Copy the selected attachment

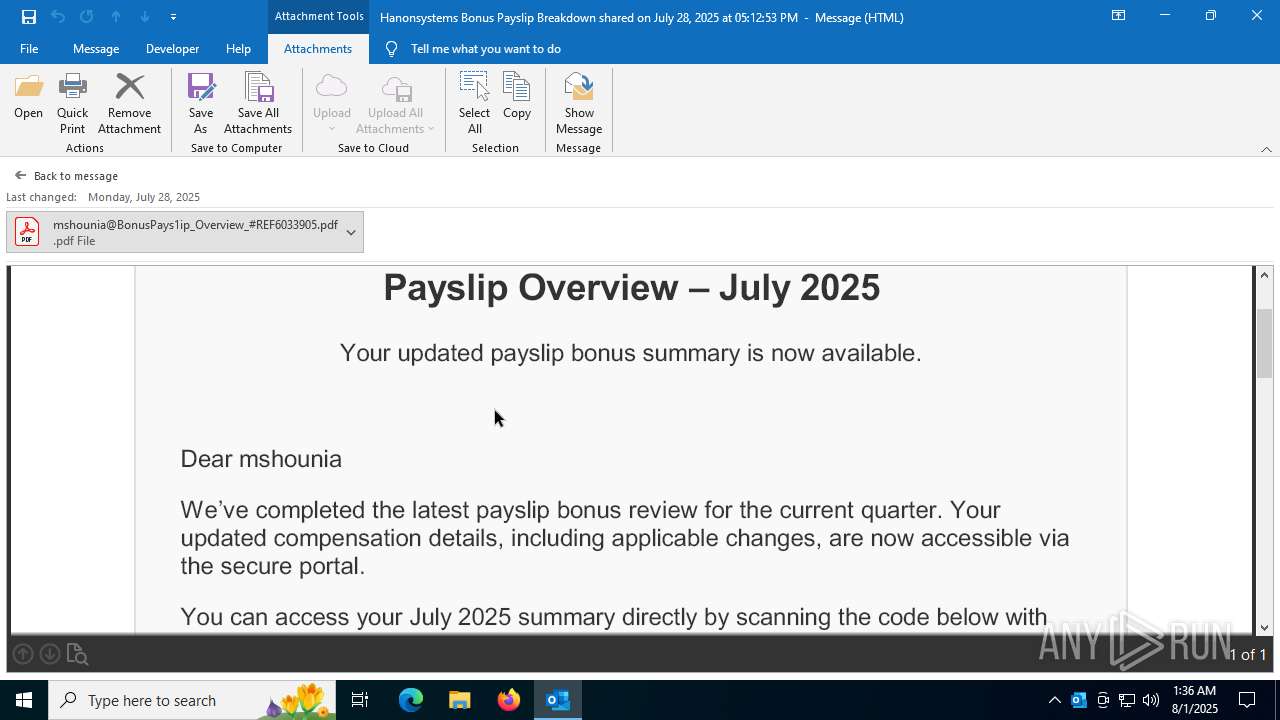[517, 103]
